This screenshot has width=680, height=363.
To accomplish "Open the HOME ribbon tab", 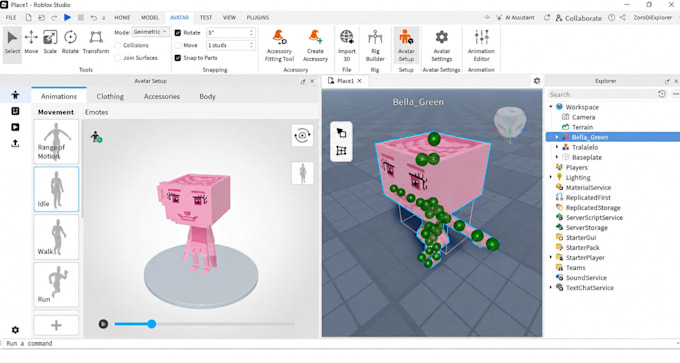I will [x=122, y=18].
